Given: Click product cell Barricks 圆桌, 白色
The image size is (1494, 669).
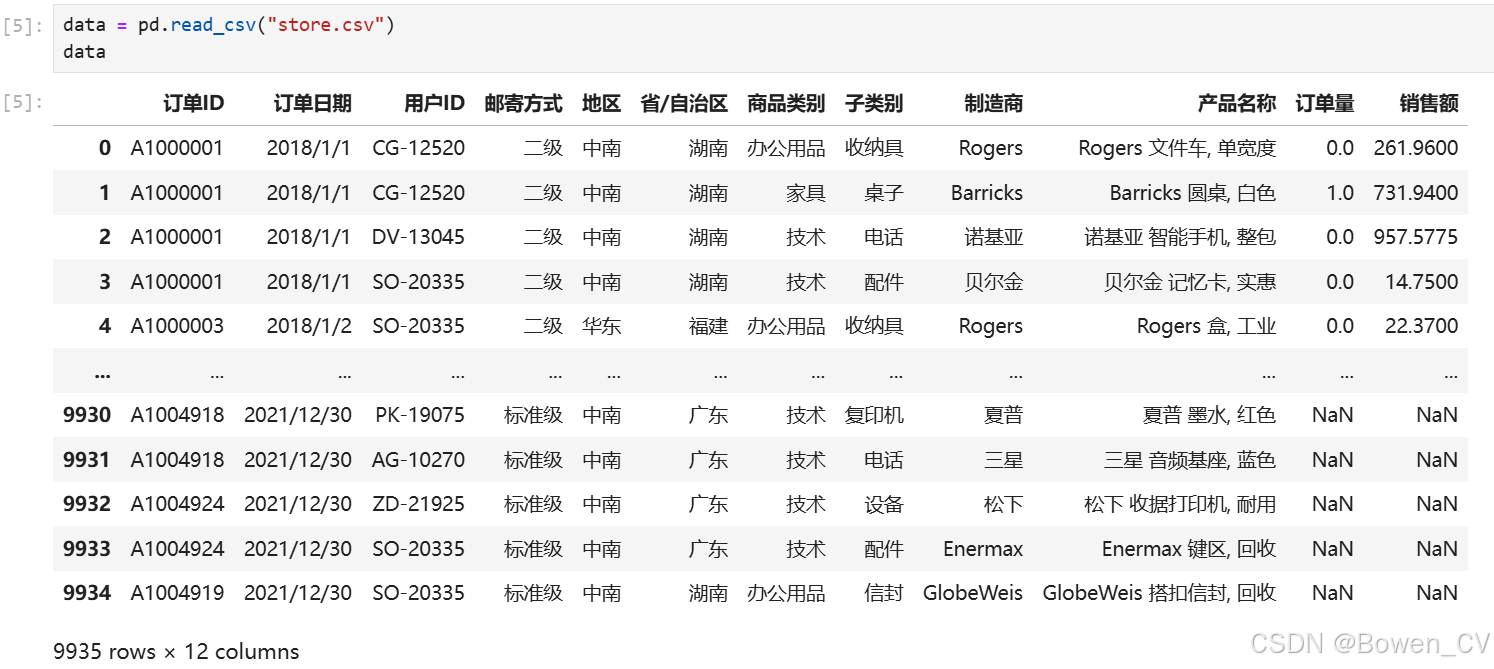Looking at the screenshot, I should 1193,193.
